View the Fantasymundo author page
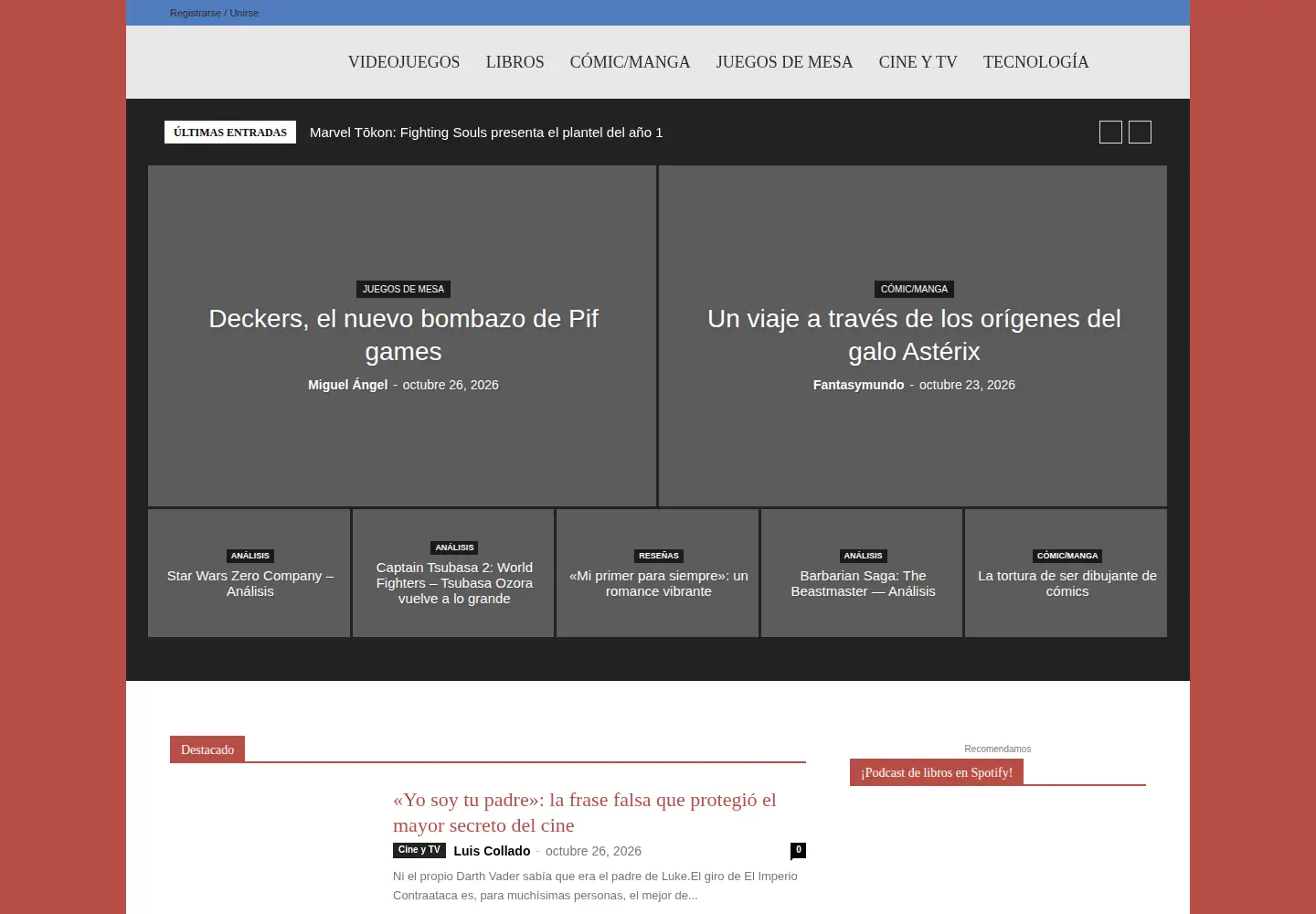The height and width of the screenshot is (914, 1316). click(858, 385)
